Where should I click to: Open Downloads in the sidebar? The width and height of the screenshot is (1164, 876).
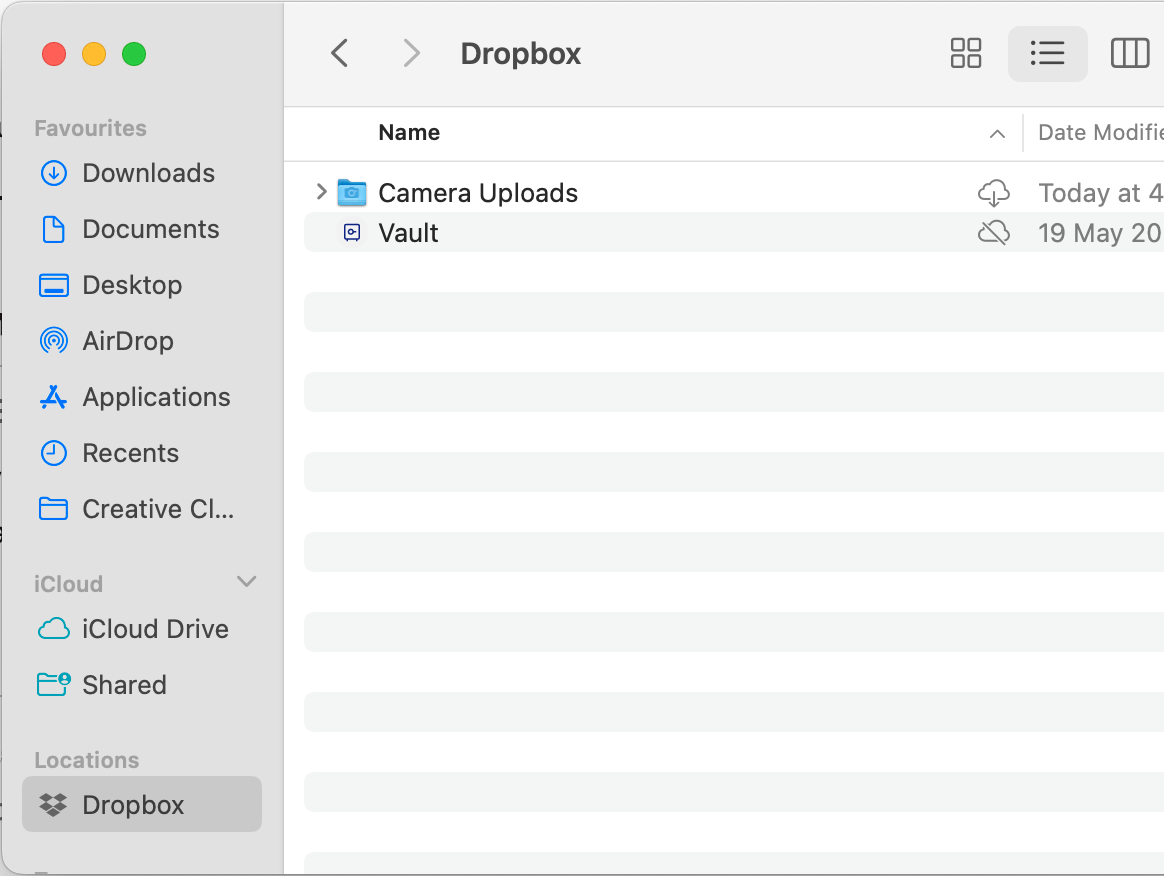(x=142, y=173)
